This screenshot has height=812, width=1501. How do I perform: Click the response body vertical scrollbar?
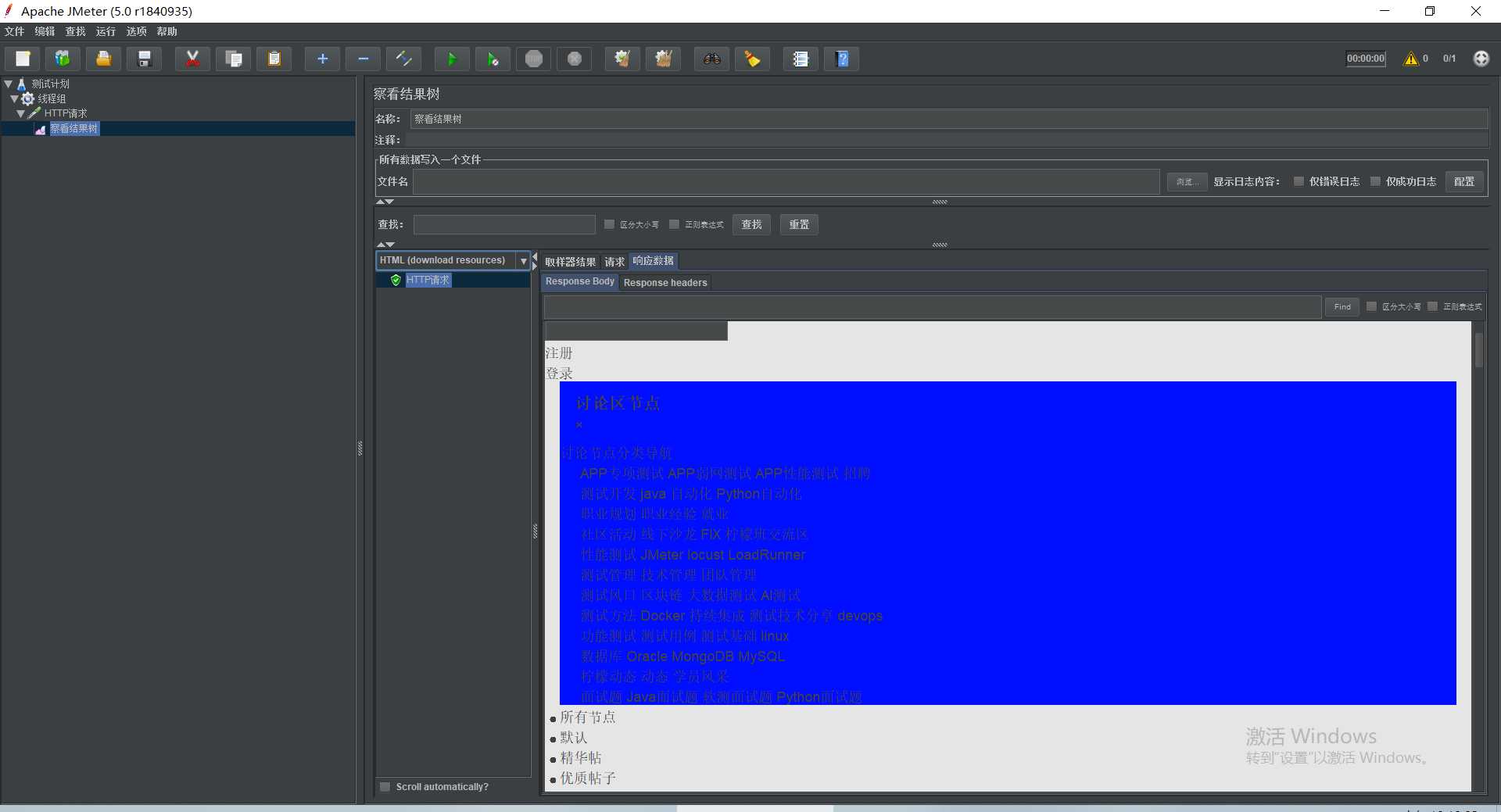[x=1478, y=350]
